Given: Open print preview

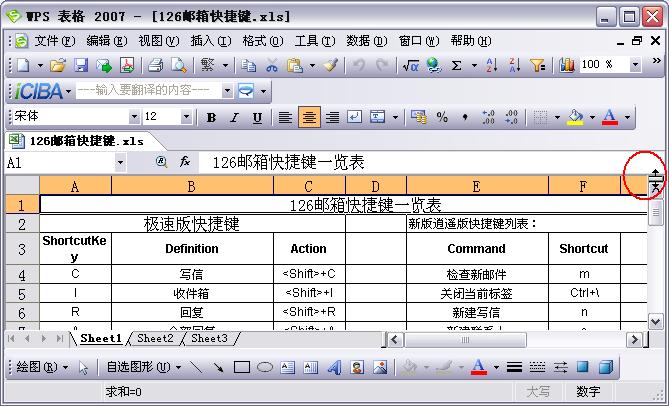Looking at the screenshot, I should (178, 65).
